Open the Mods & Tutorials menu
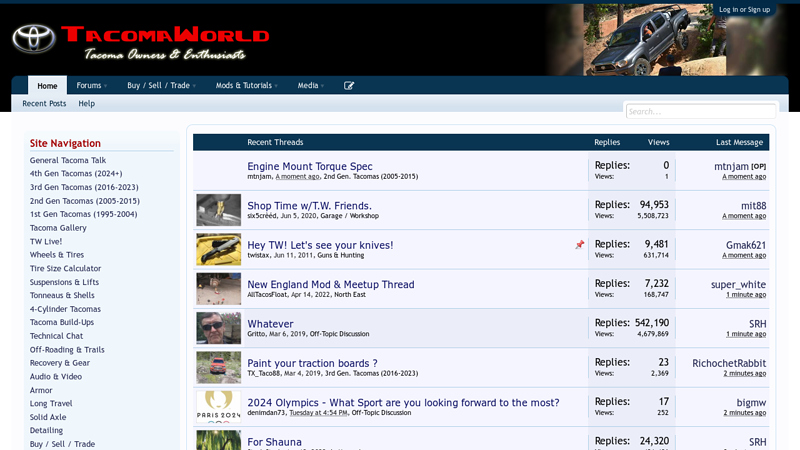 point(243,85)
